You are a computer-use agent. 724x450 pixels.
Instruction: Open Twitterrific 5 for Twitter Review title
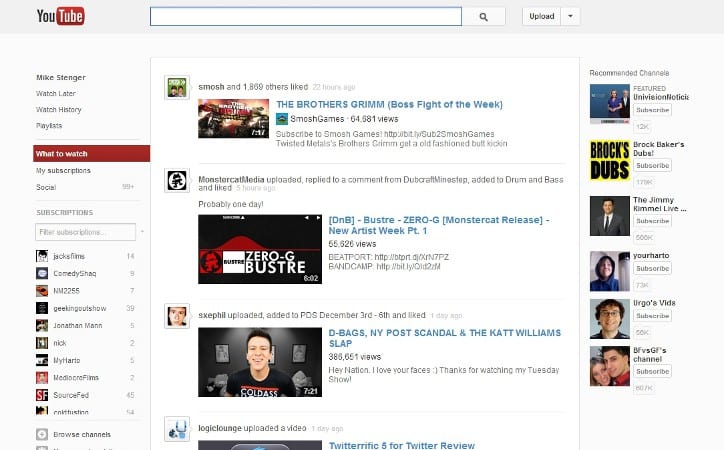pyautogui.click(x=402, y=445)
